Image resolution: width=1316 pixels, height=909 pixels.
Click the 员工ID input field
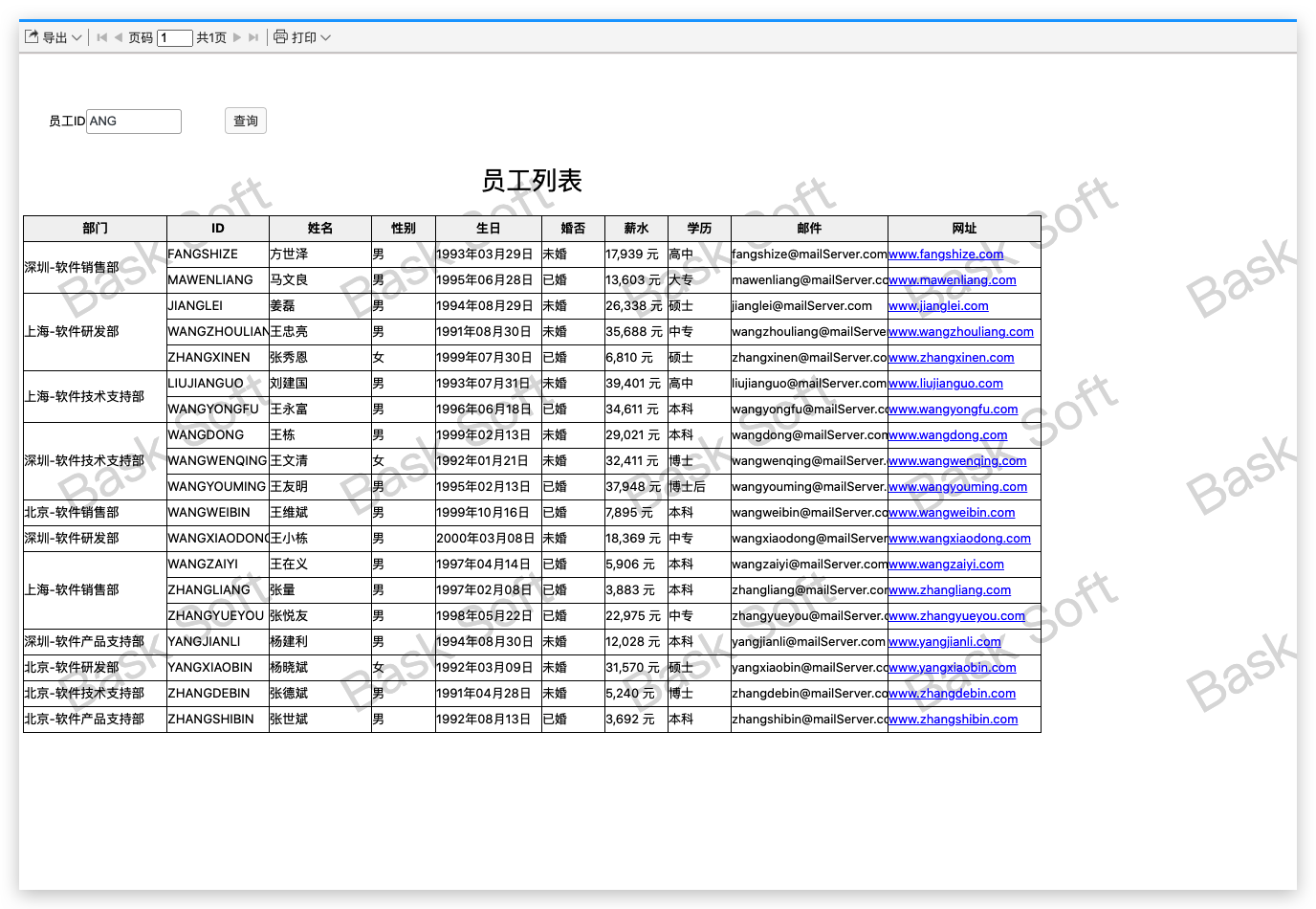[134, 122]
